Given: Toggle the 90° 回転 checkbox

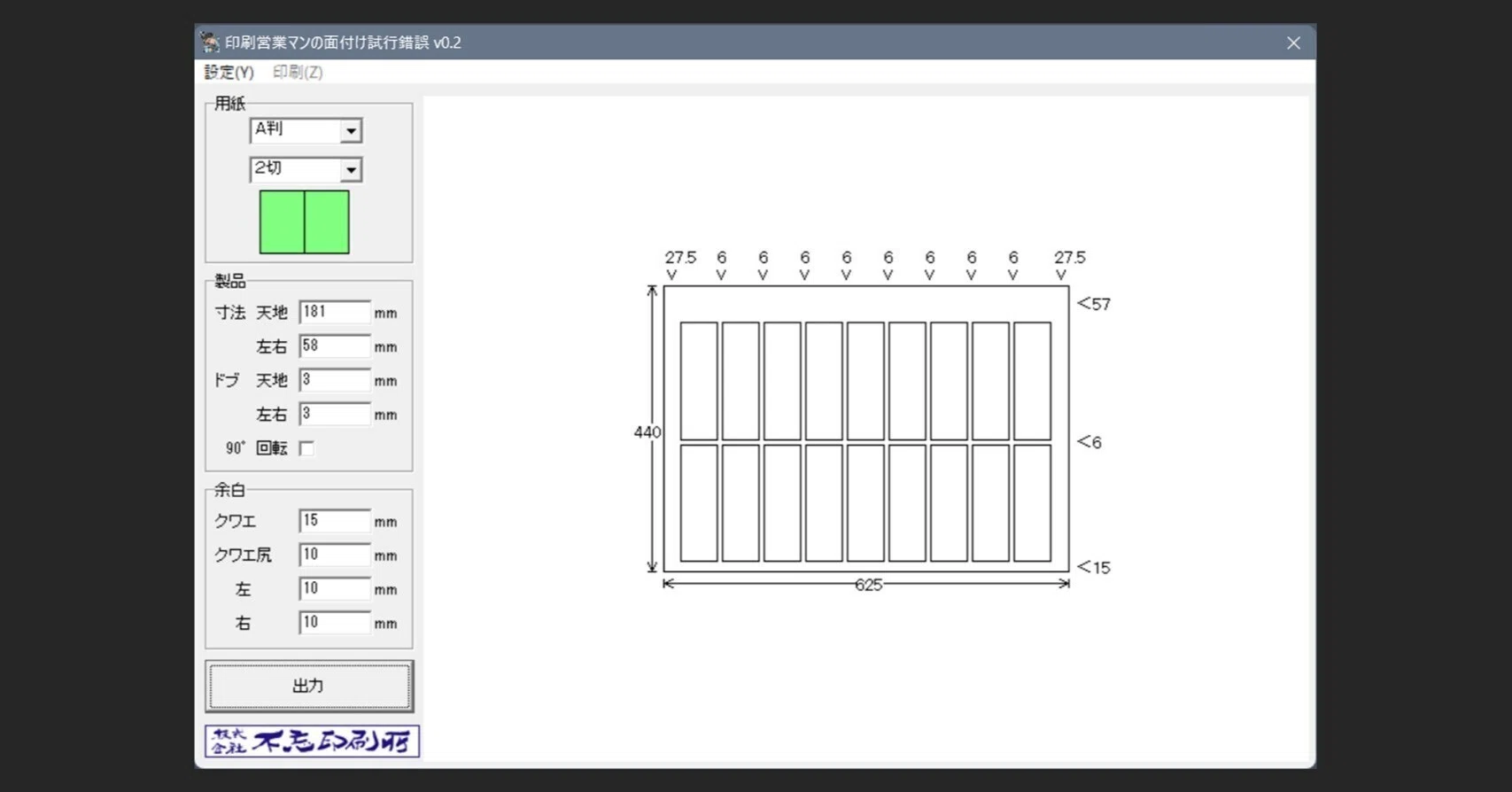Looking at the screenshot, I should pos(306,448).
